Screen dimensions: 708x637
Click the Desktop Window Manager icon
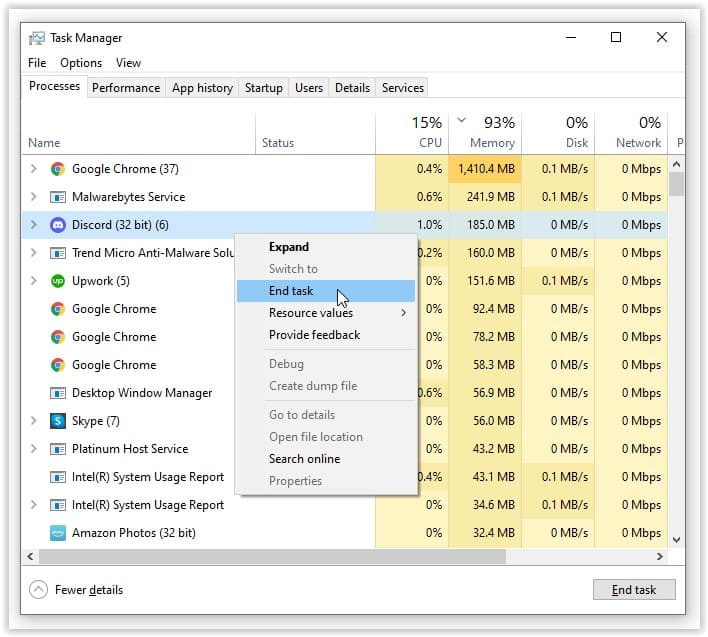tap(57, 393)
